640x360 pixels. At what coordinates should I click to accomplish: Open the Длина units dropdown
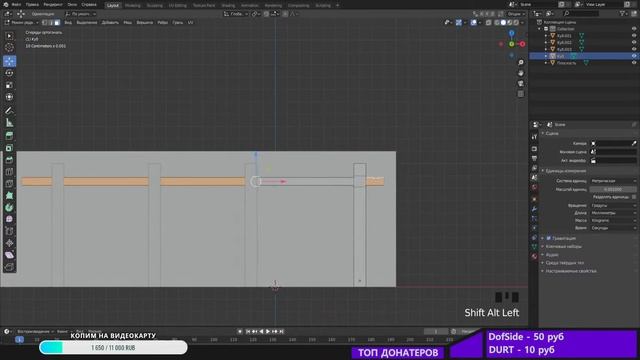613,213
